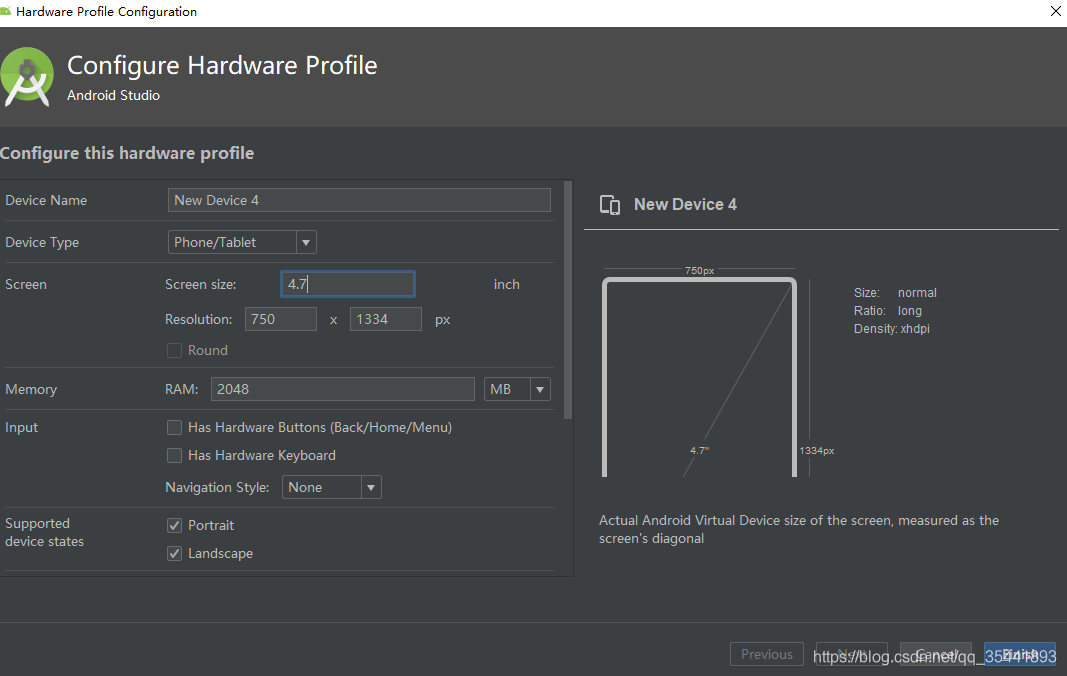The width and height of the screenshot is (1067, 676).
Task: Close the Hardware Profile Configuration window
Action: [x=1055, y=12]
